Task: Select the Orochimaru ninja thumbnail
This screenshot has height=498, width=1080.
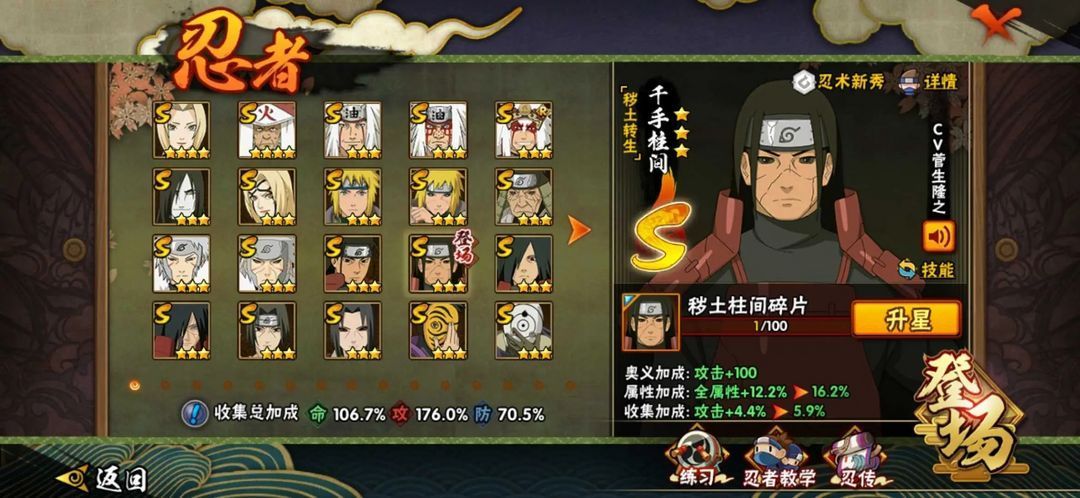Action: (181, 196)
